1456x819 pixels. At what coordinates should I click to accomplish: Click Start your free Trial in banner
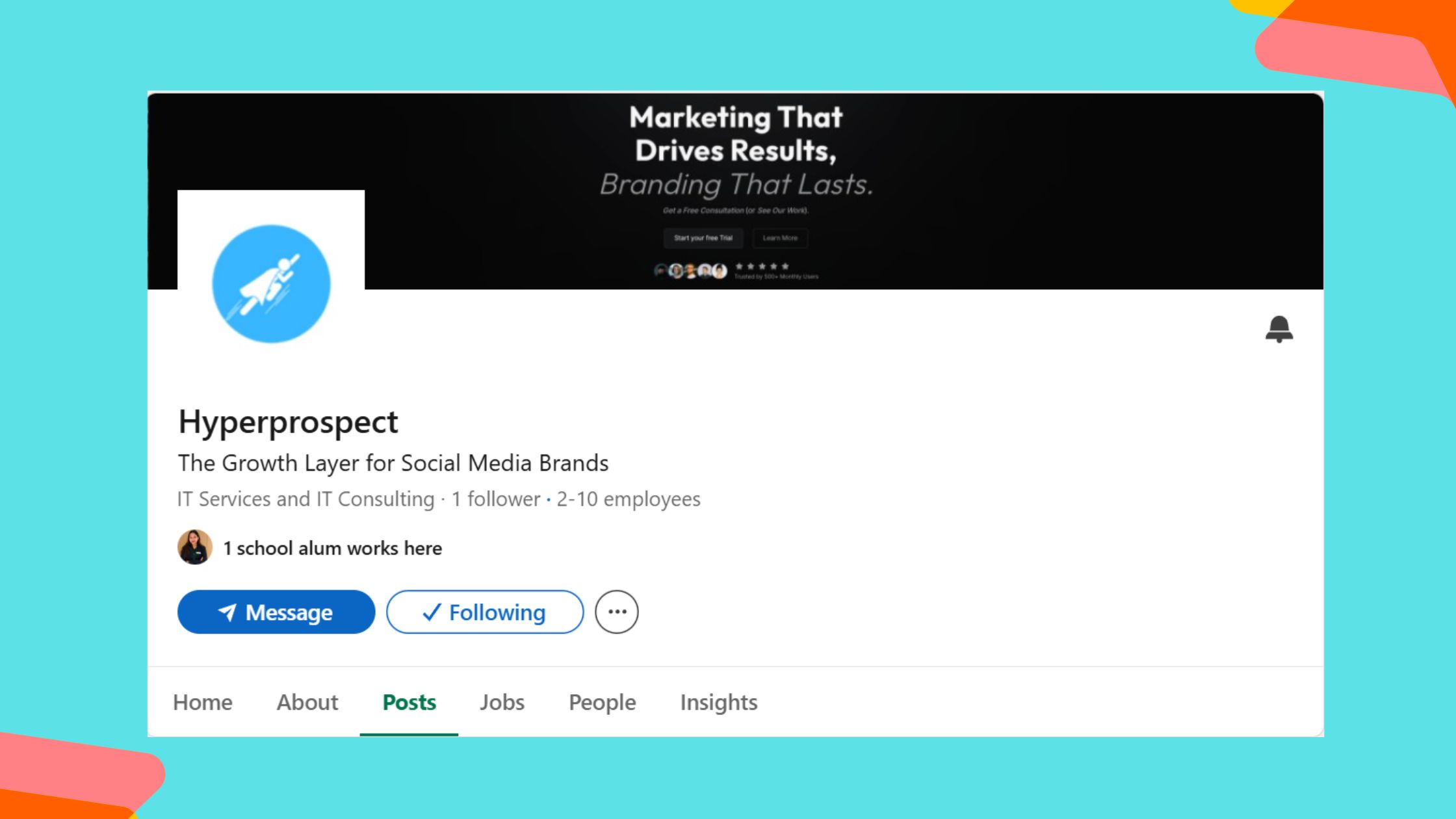703,238
